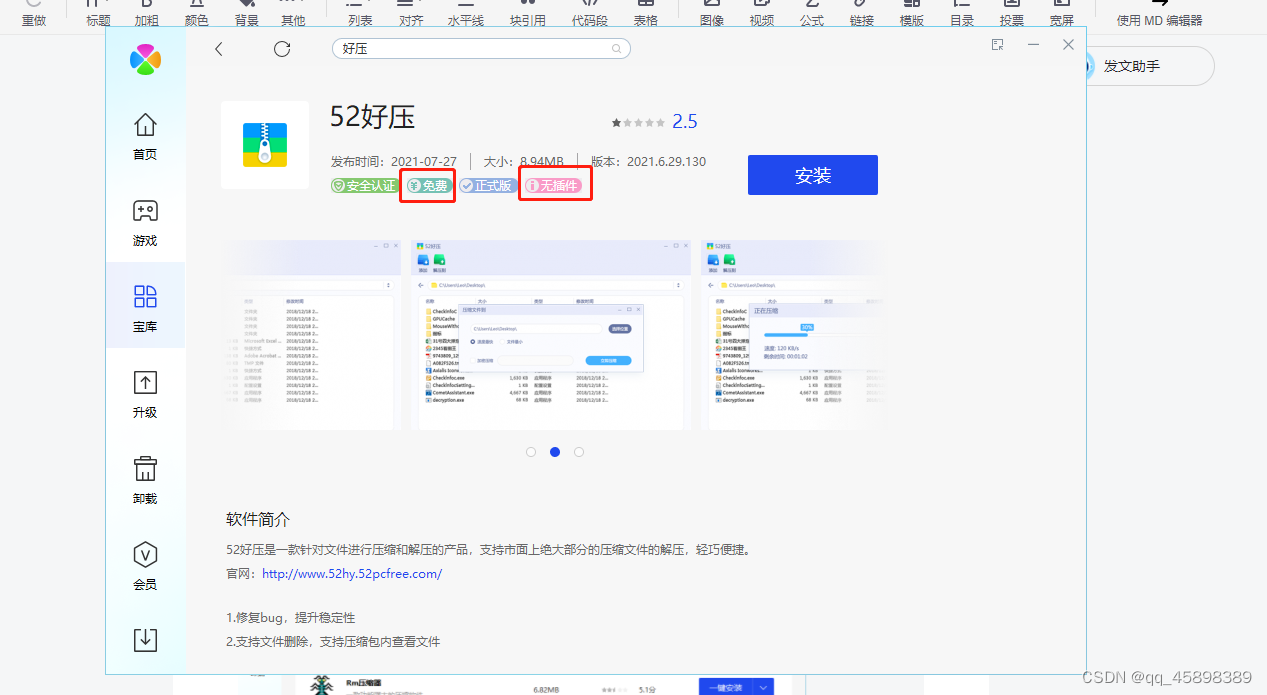1267x695 pixels.
Task: Click the star rating of 52好压
Action: [638, 122]
